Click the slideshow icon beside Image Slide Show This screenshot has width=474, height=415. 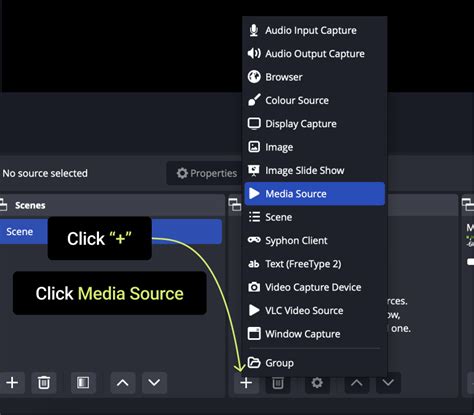254,170
